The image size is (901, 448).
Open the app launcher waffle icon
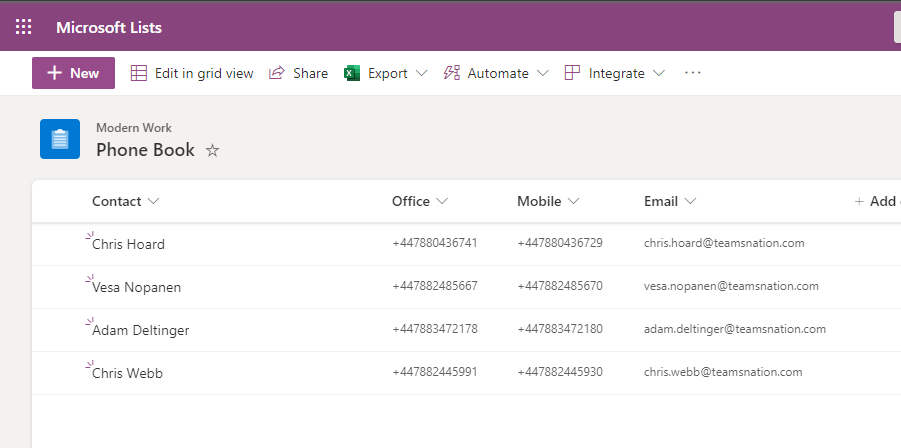[x=23, y=27]
